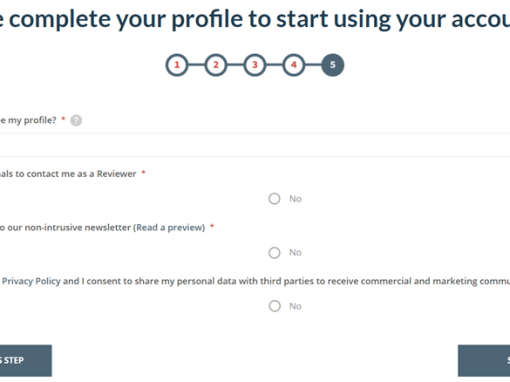Click the connector line between steps 4 and 5
The width and height of the screenshot is (510, 382).
click(x=313, y=65)
